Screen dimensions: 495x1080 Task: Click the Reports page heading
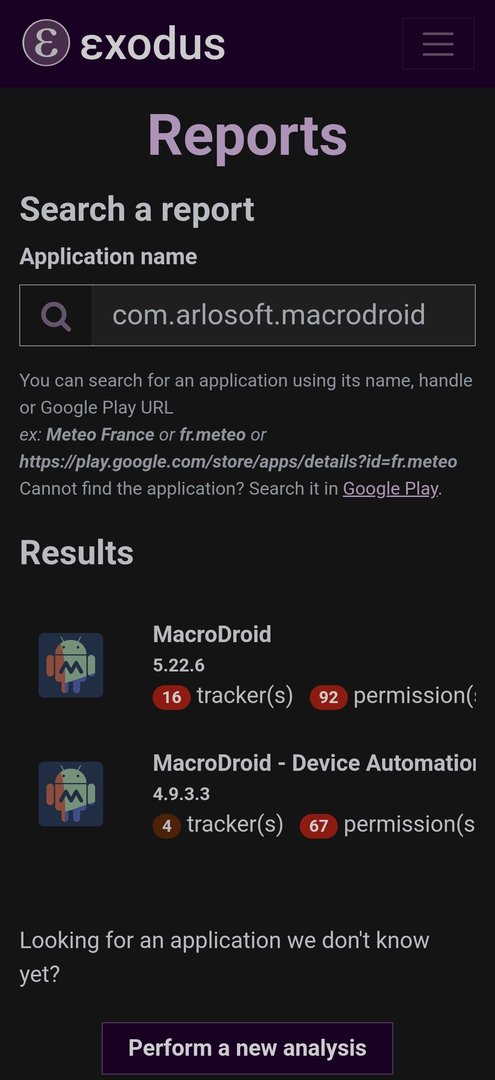(x=248, y=135)
